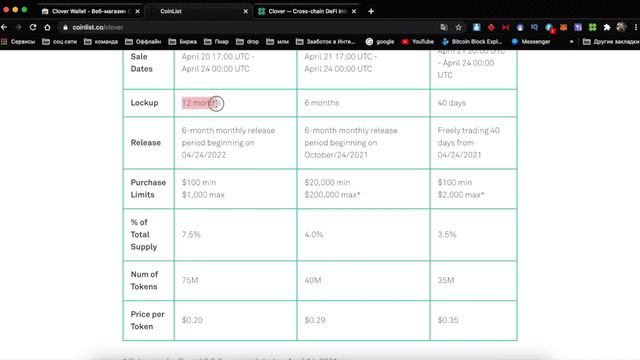640x360 pixels.
Task: Open a new browser tab
Action: click(x=371, y=11)
